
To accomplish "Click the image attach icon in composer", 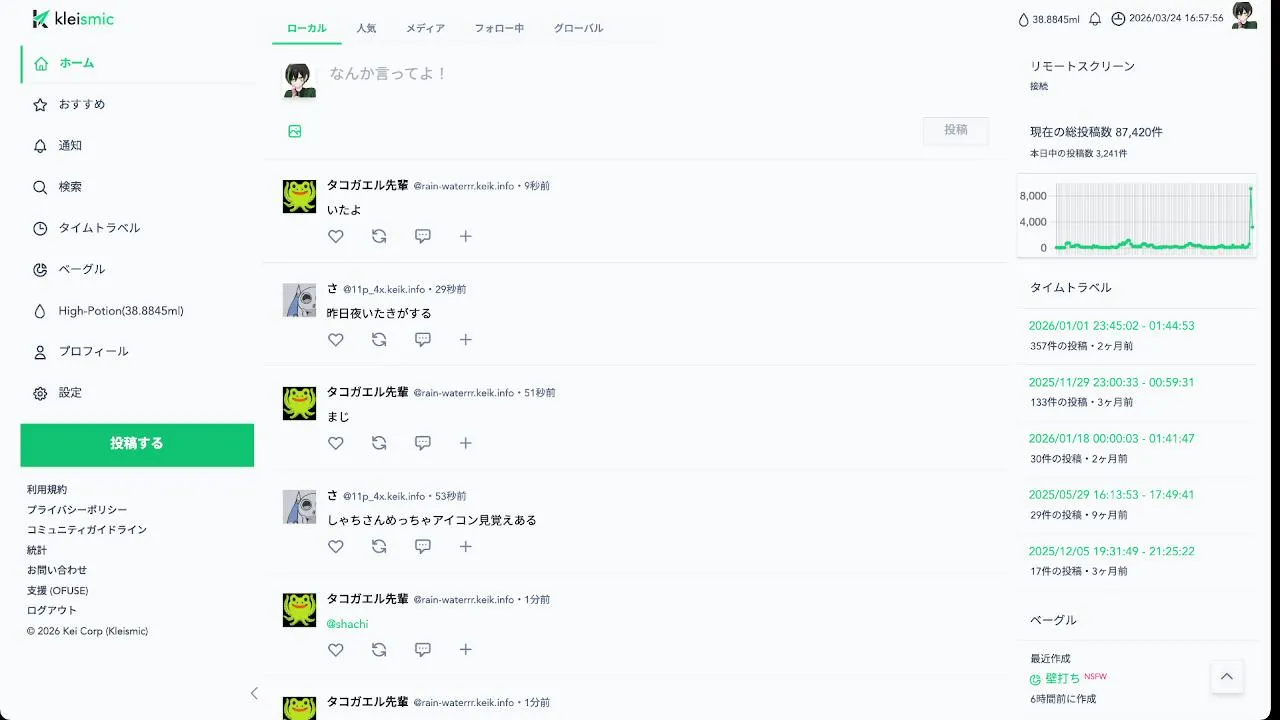I will pos(295,131).
